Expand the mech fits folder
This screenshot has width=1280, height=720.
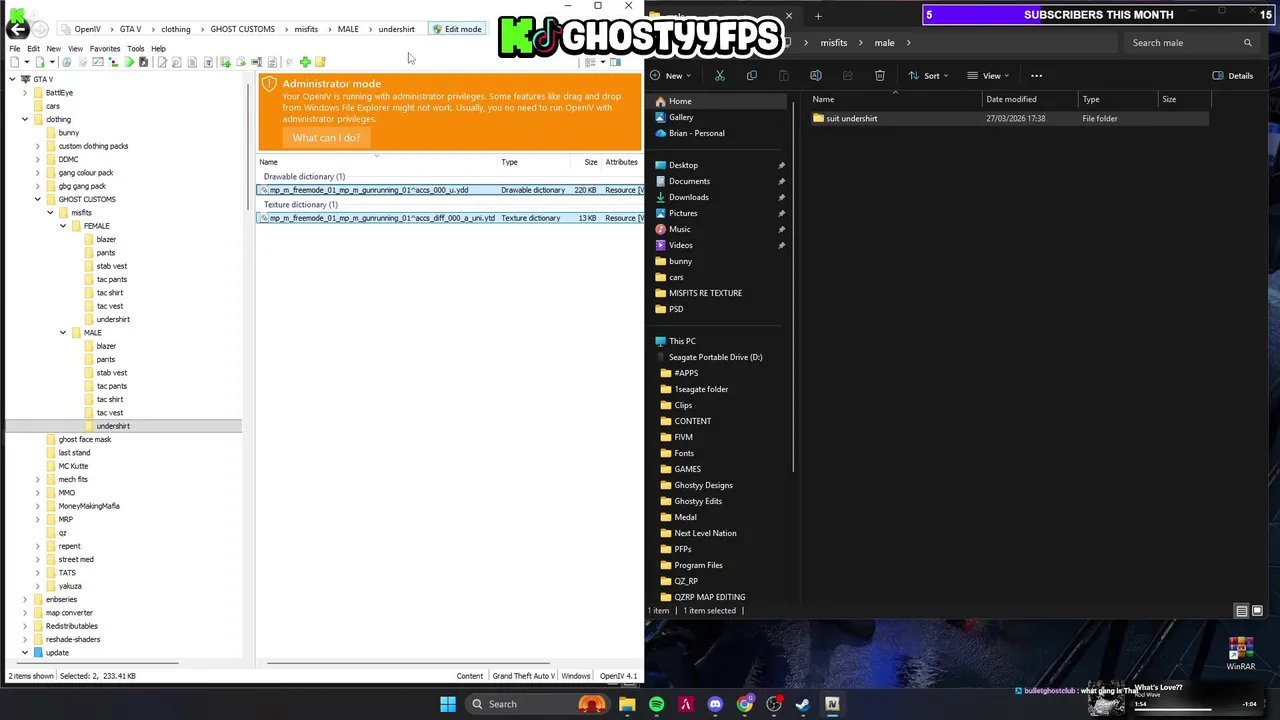tap(38, 479)
